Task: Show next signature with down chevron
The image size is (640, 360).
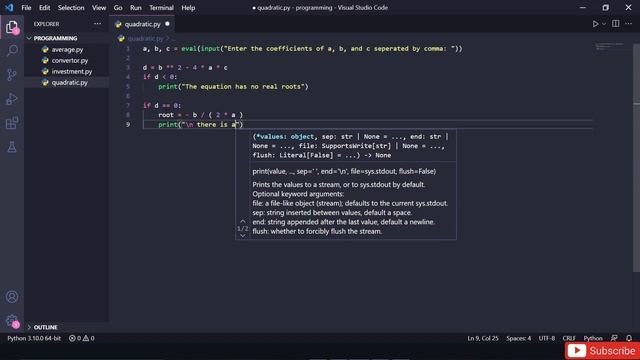Action: pos(242,236)
